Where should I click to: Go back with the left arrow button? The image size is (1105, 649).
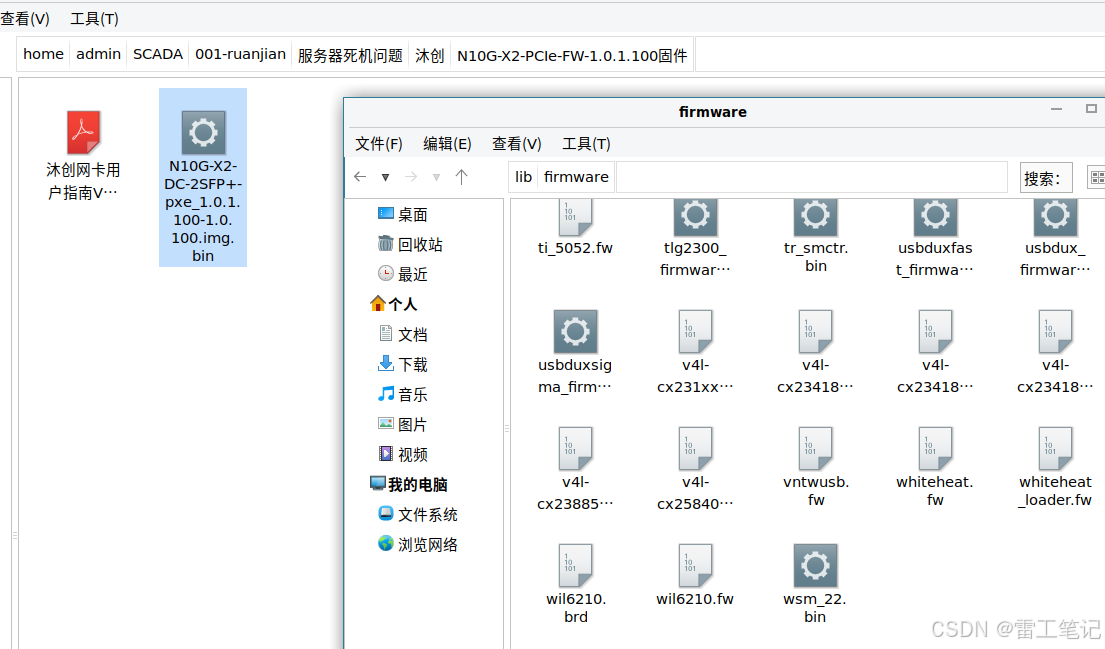point(360,177)
